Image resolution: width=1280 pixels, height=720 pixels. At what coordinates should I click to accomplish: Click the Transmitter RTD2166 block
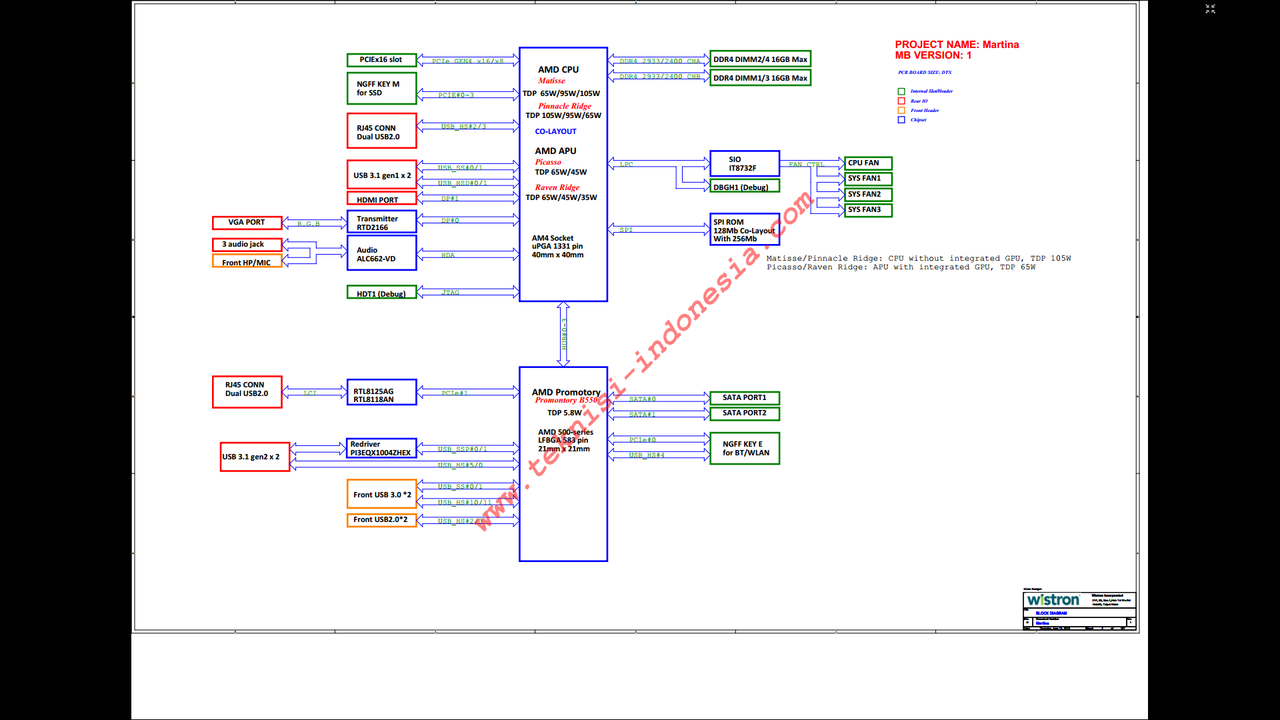click(381, 223)
